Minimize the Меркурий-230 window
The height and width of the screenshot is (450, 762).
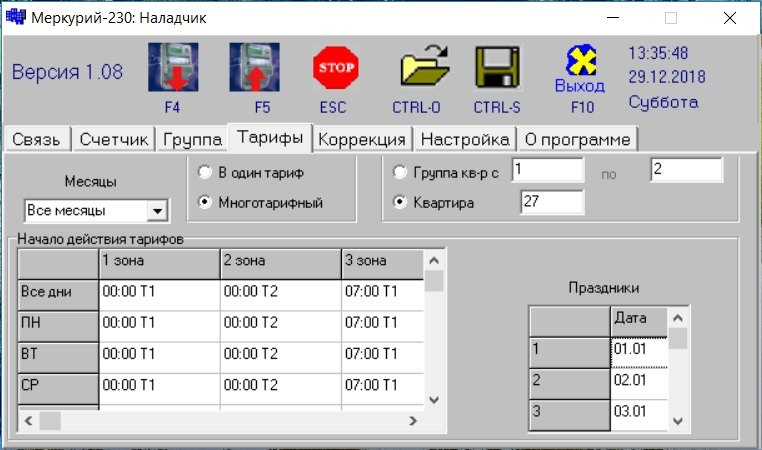(x=613, y=18)
